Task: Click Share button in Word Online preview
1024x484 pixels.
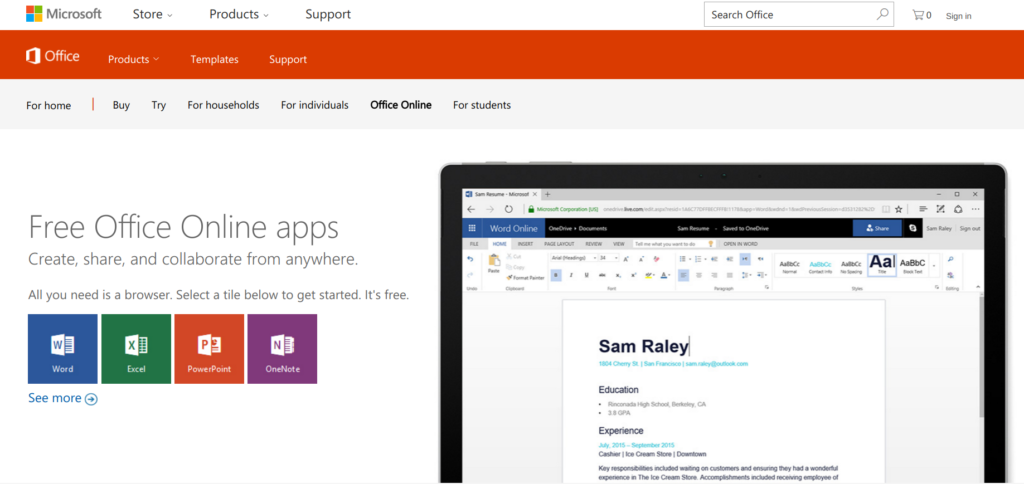Action: [x=877, y=228]
